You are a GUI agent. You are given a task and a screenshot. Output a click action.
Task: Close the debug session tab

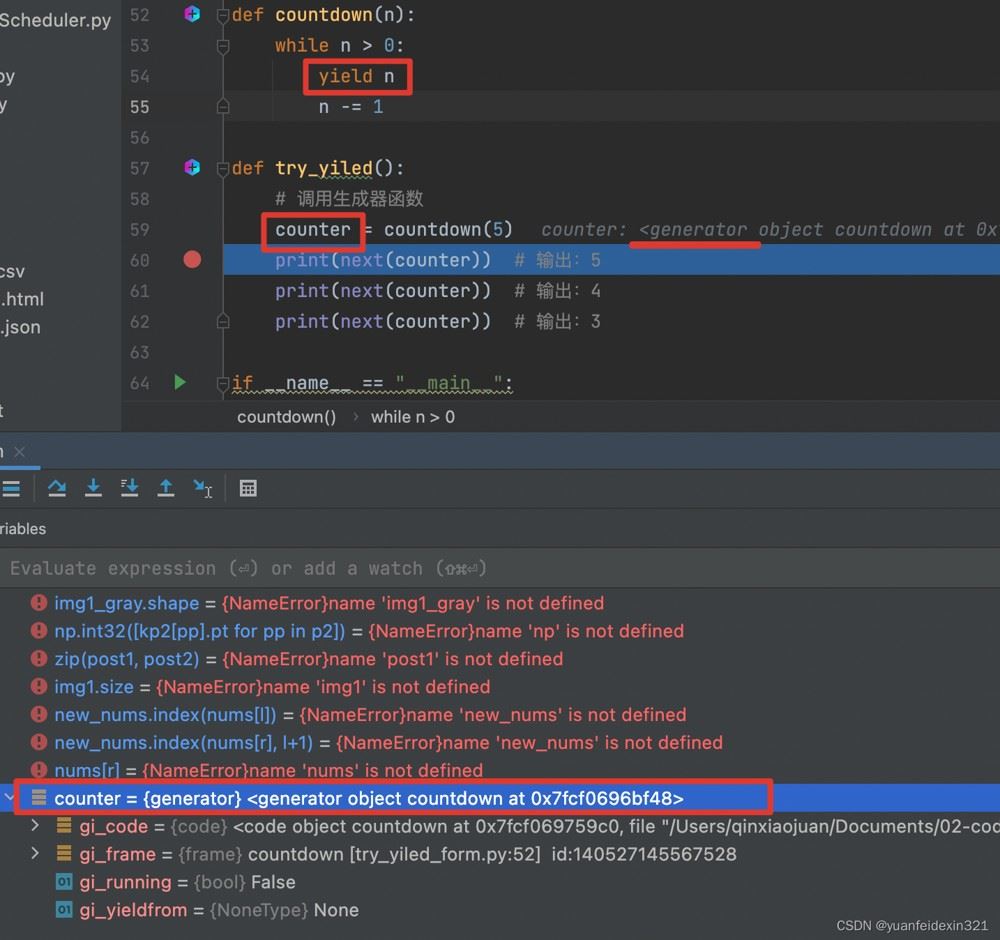click(x=20, y=452)
